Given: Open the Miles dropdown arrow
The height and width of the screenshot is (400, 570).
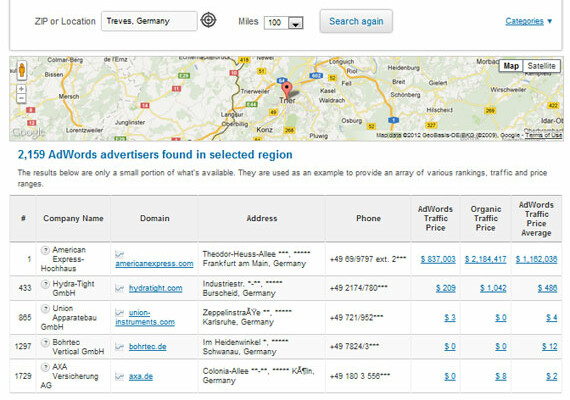Looking at the screenshot, I should click(296, 23).
